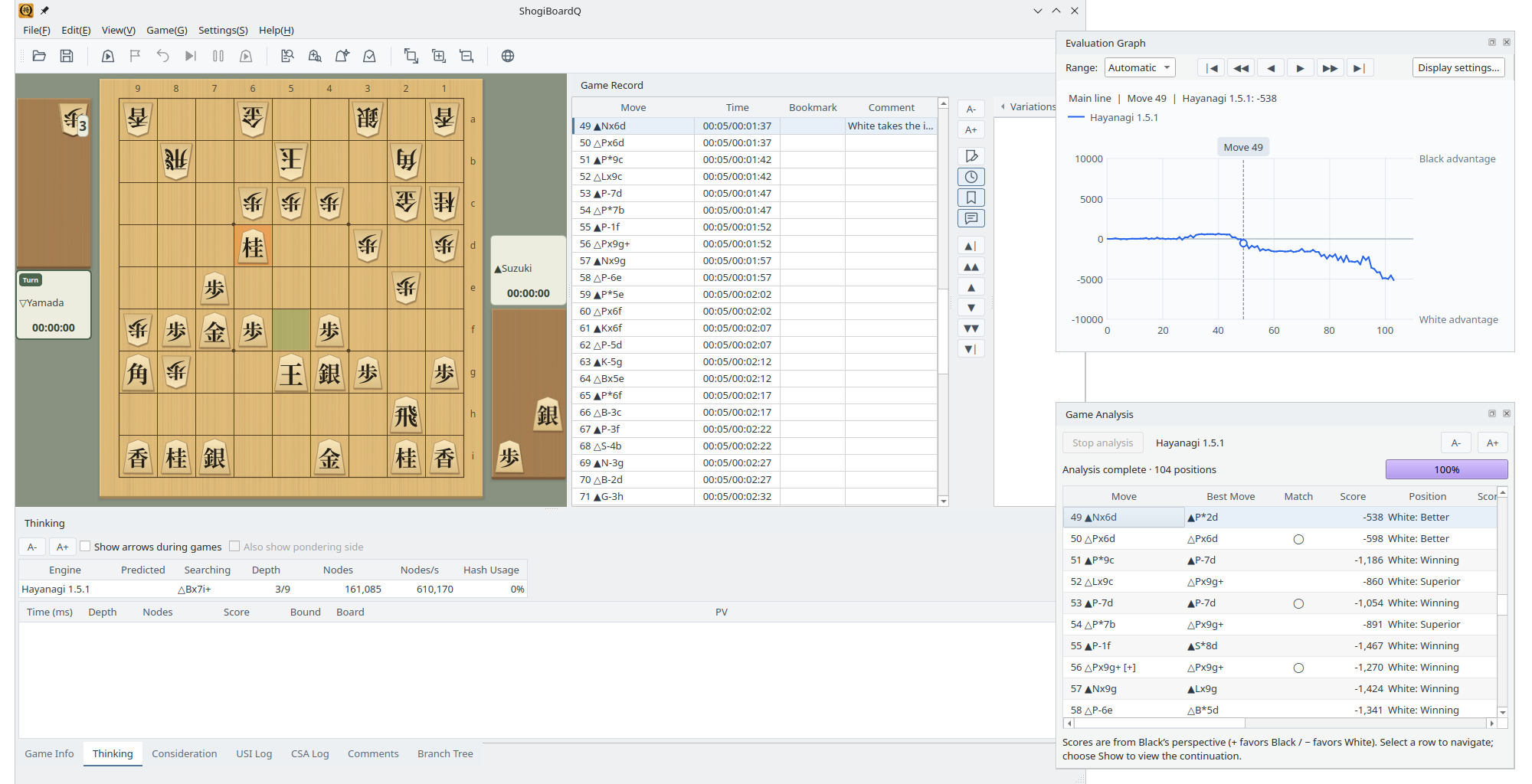
Task: Jump to first move in Game Record
Action: coord(971,246)
